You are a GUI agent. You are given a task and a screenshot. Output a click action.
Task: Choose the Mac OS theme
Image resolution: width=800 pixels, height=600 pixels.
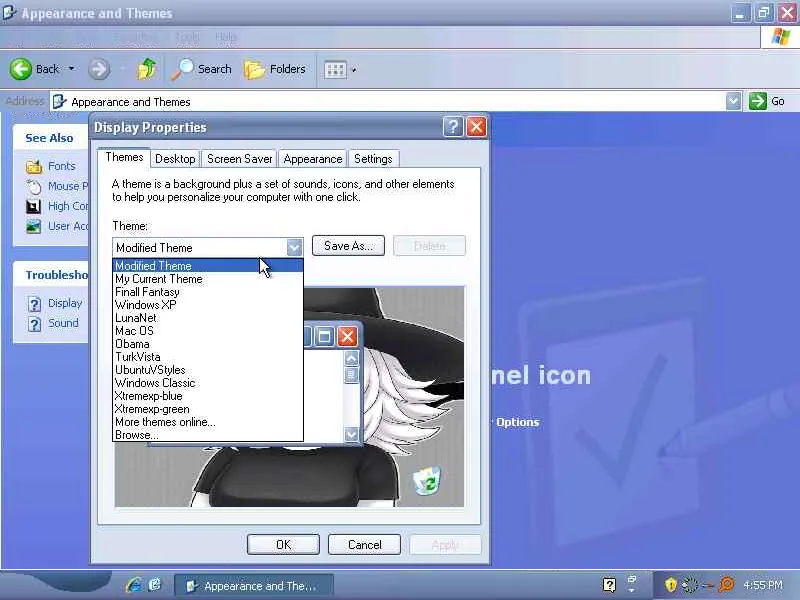[208, 331]
